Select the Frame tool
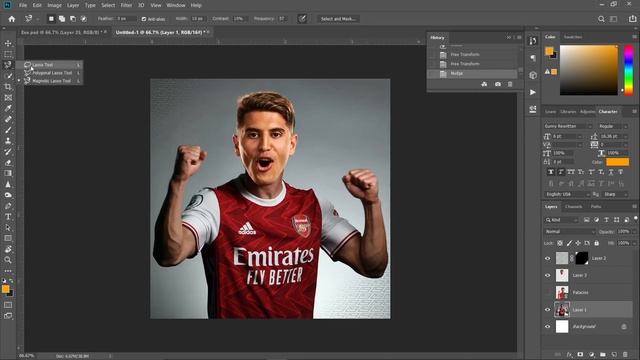 pos(8,98)
